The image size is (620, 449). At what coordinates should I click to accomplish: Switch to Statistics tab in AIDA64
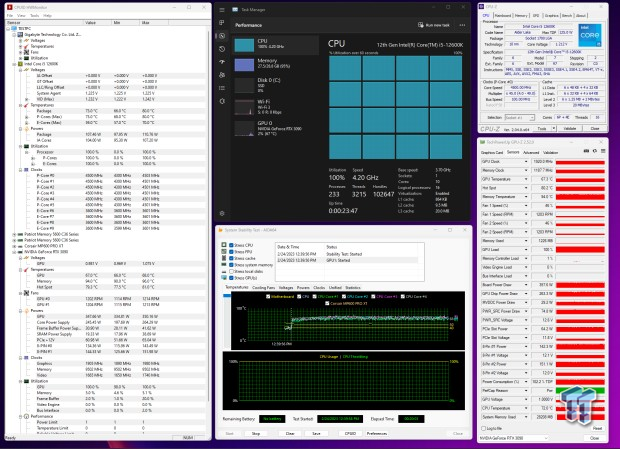(x=353, y=288)
